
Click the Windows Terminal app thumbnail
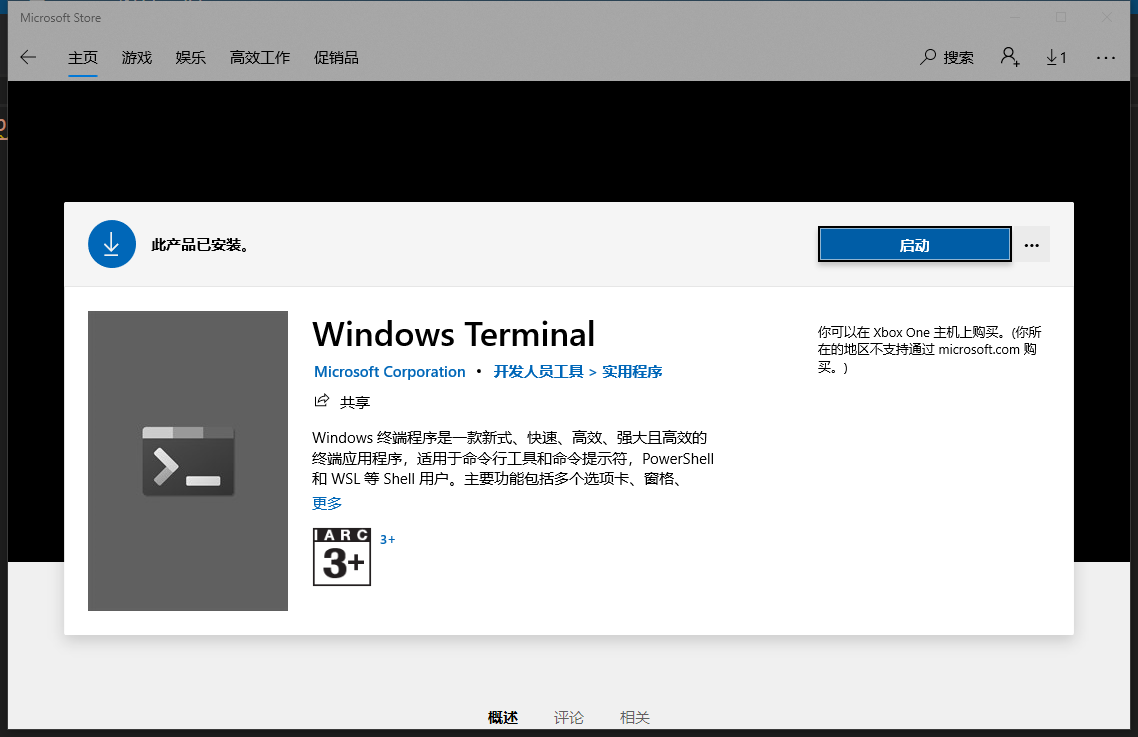[188, 461]
